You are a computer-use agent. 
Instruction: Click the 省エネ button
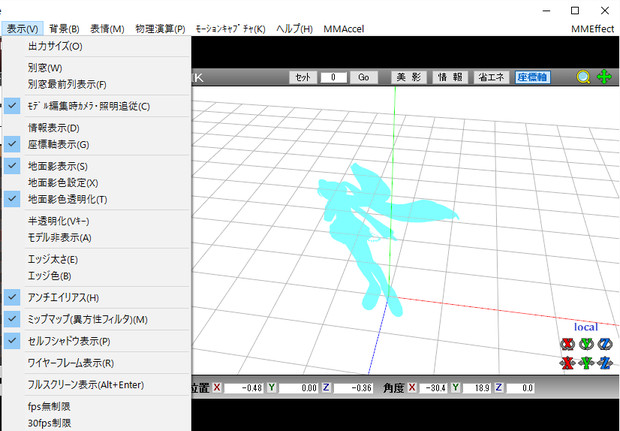[x=491, y=77]
